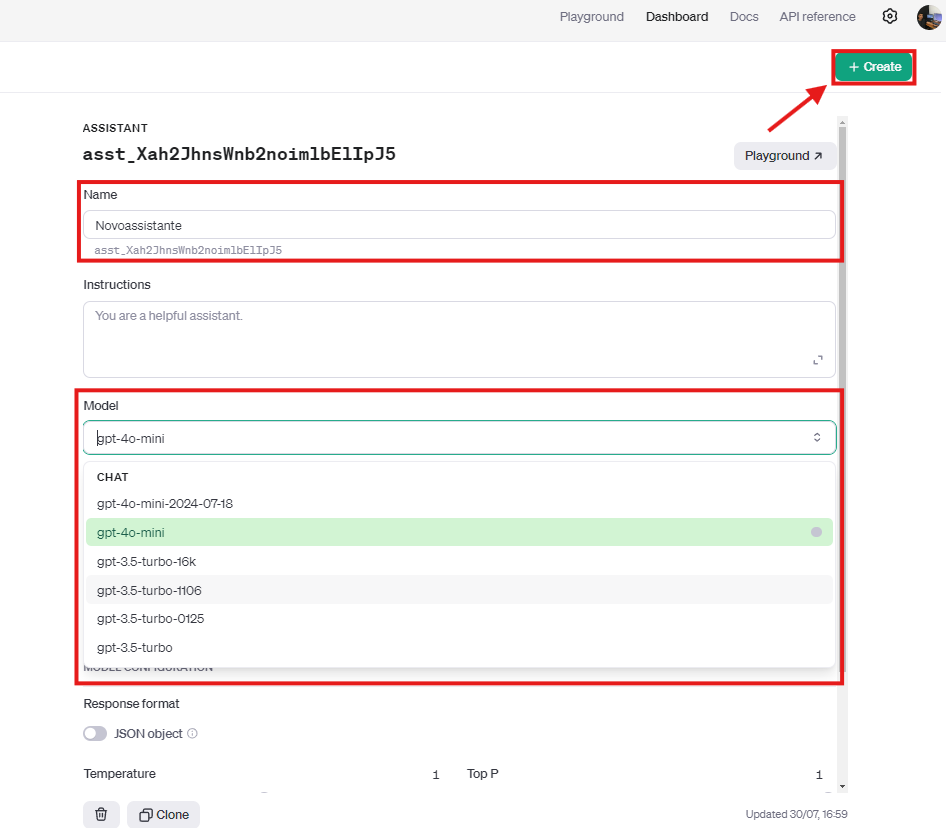Collapse the Model dropdown using chevron arrows
This screenshot has height=828, width=946.
[x=816, y=438]
